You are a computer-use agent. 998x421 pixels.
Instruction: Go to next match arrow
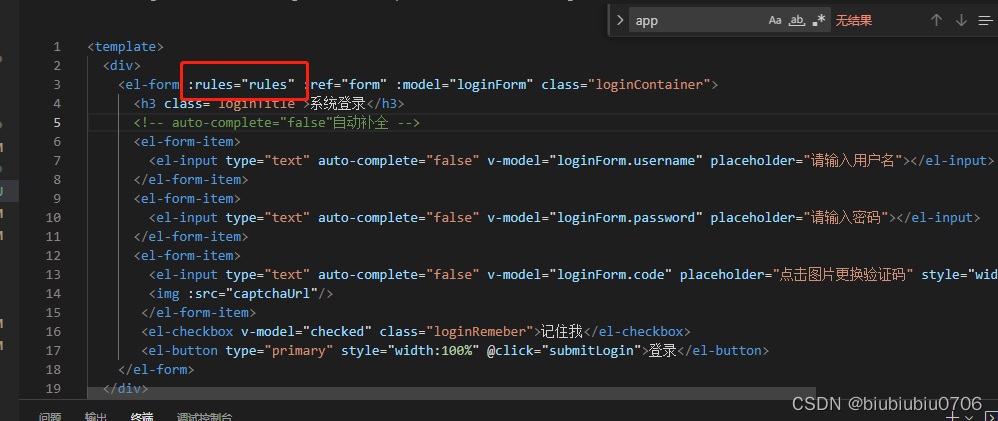point(961,20)
